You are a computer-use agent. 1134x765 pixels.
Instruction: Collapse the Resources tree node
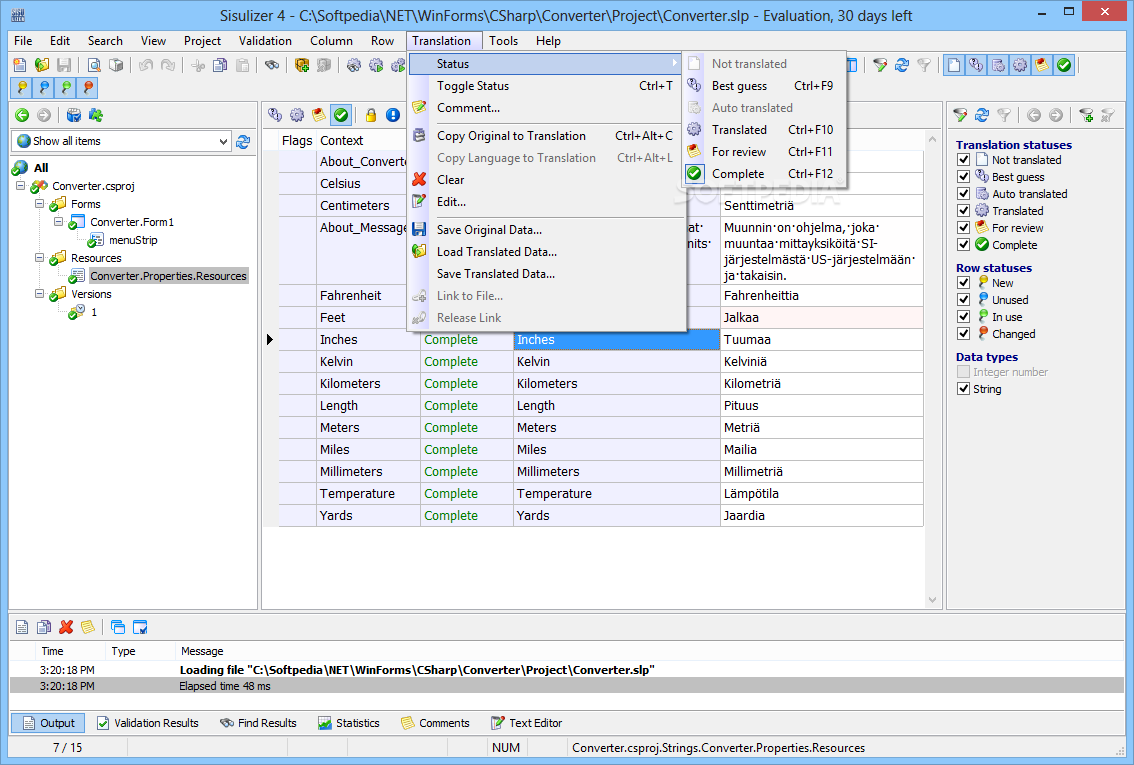point(40,257)
